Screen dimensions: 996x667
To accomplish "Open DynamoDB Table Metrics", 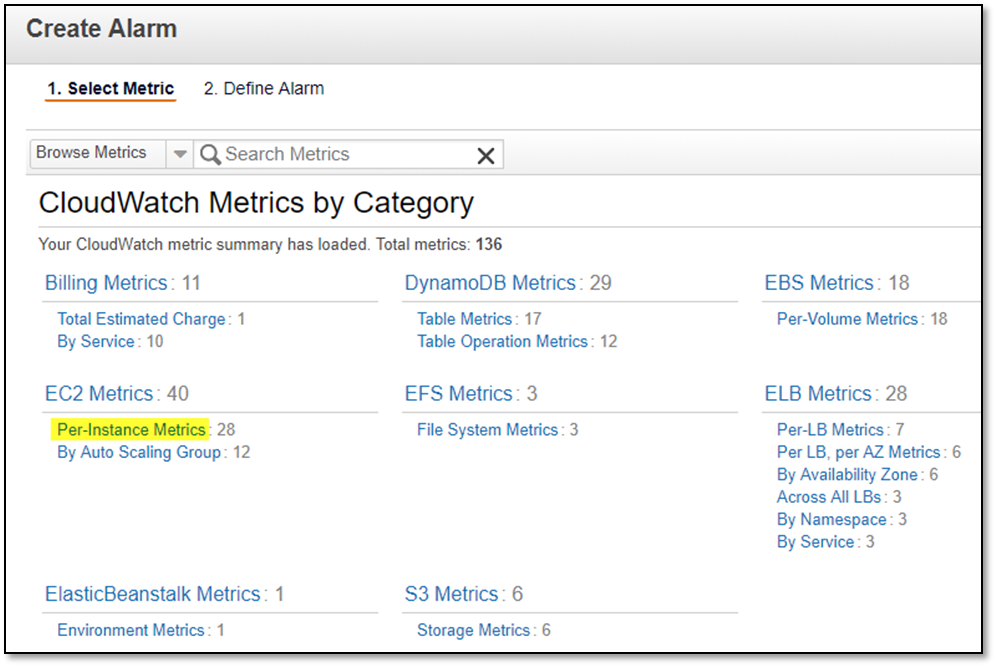I will tap(464, 319).
